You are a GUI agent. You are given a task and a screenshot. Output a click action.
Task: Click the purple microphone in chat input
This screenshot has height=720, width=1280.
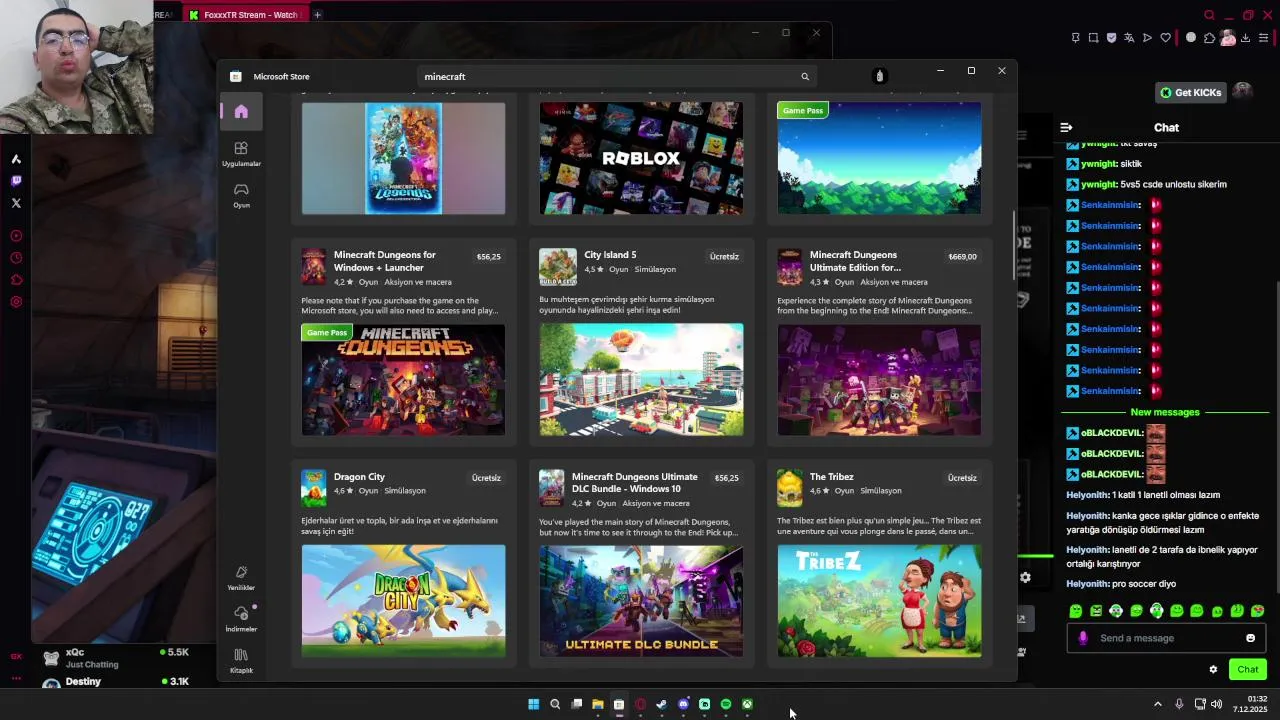(1083, 638)
